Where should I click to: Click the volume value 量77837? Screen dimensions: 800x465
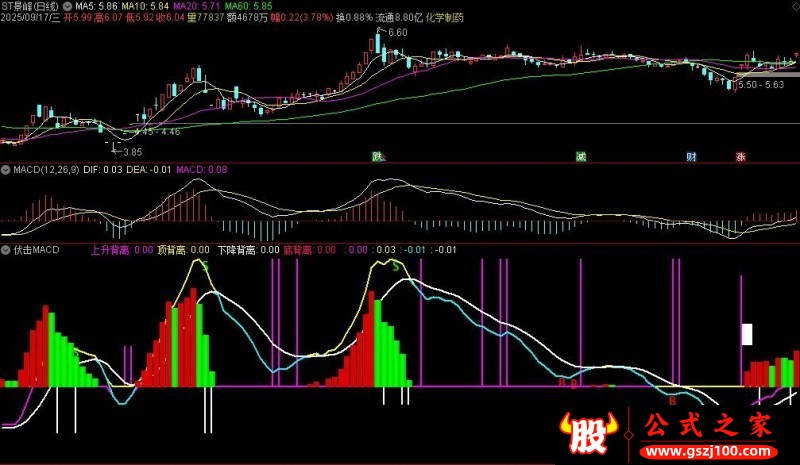coord(206,18)
